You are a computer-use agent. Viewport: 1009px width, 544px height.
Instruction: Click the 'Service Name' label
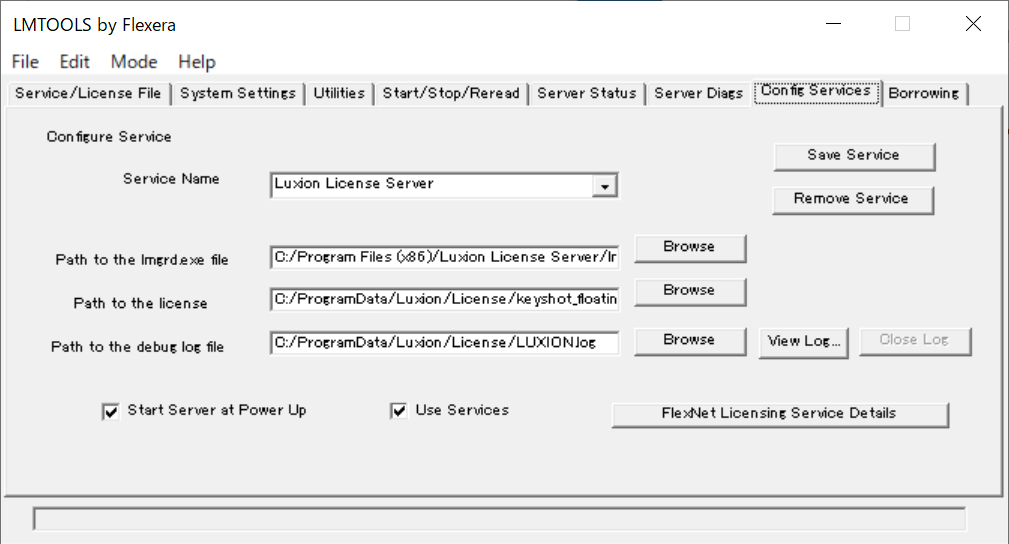click(x=171, y=179)
